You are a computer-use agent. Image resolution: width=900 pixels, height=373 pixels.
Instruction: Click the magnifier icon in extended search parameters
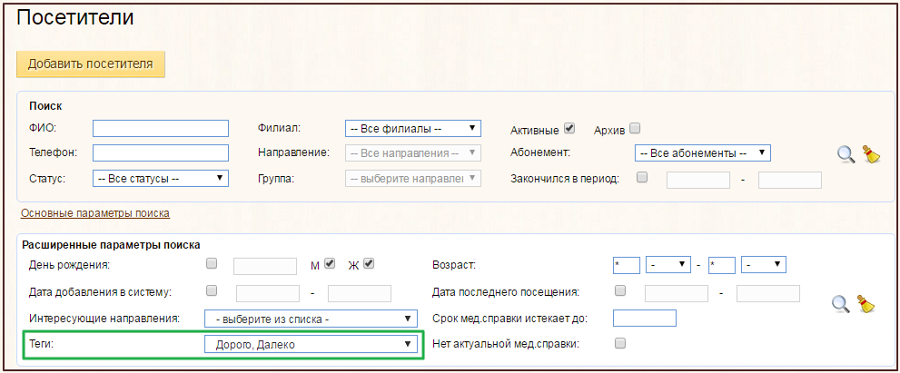tap(841, 304)
